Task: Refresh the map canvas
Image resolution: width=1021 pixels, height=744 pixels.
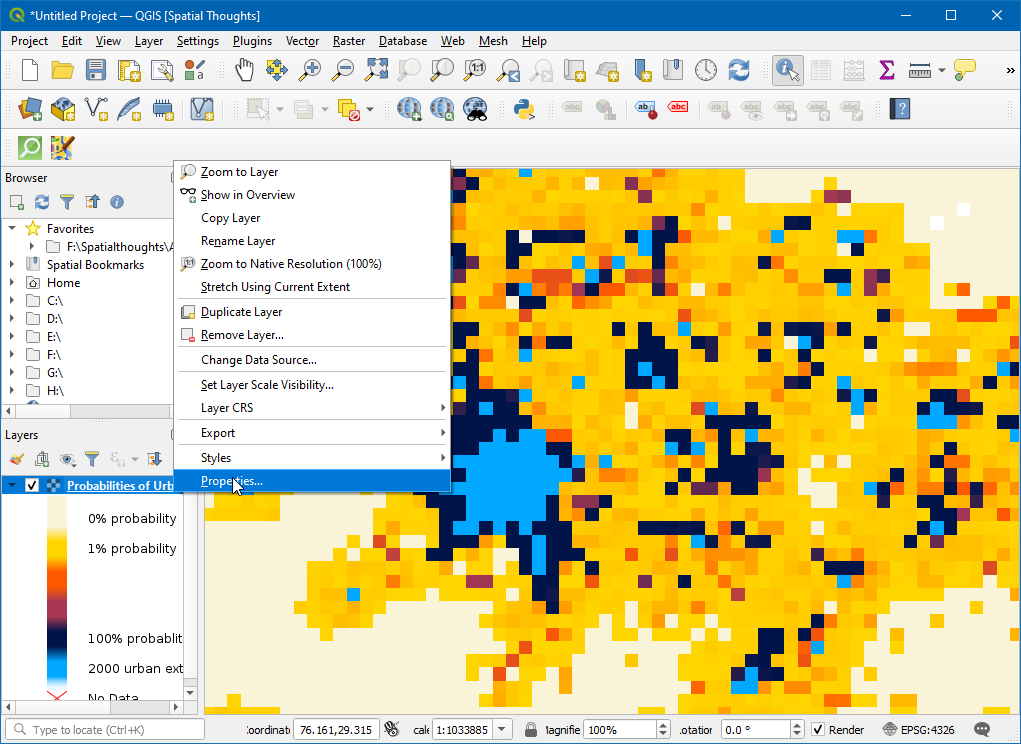Action: pos(739,70)
